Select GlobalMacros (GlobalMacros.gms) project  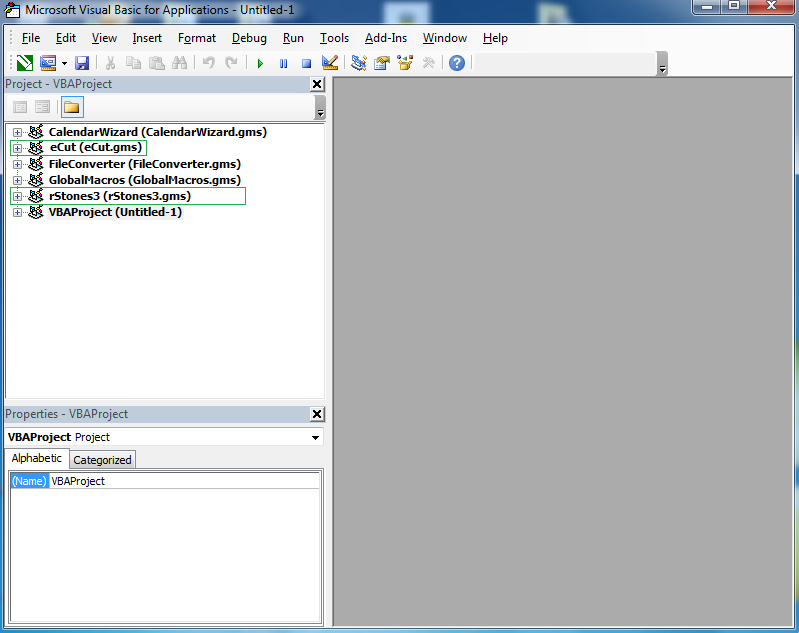(x=145, y=180)
